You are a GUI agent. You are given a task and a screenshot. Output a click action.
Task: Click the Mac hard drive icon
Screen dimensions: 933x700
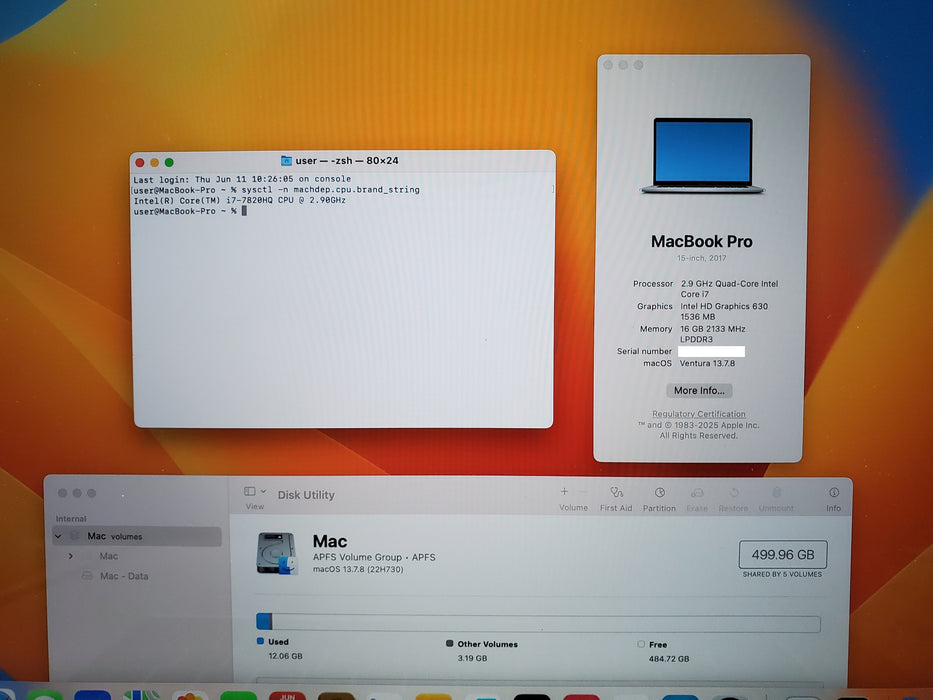277,554
